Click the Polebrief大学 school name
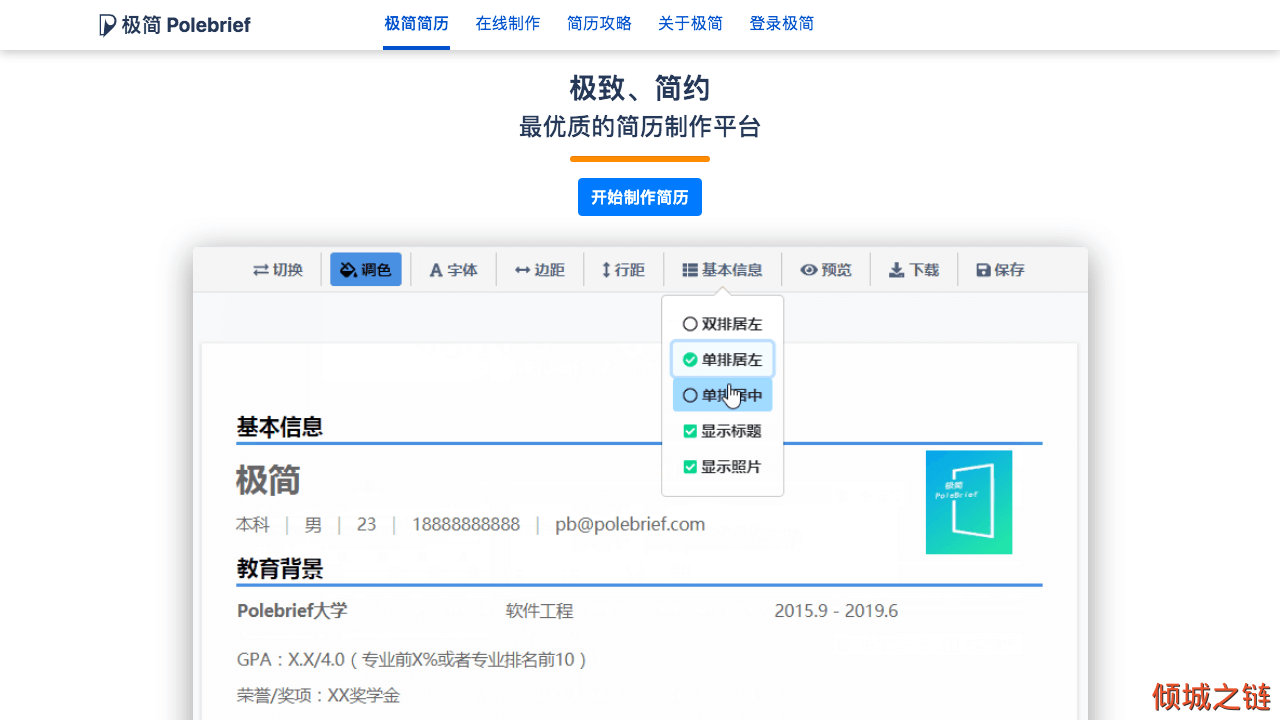1280x720 pixels. [x=292, y=611]
